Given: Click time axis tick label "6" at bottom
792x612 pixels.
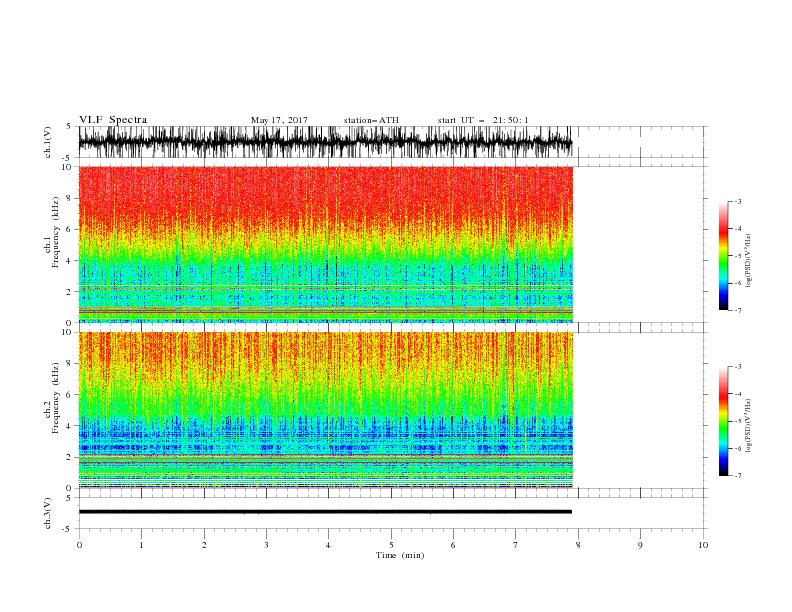Looking at the screenshot, I should pos(453,545).
